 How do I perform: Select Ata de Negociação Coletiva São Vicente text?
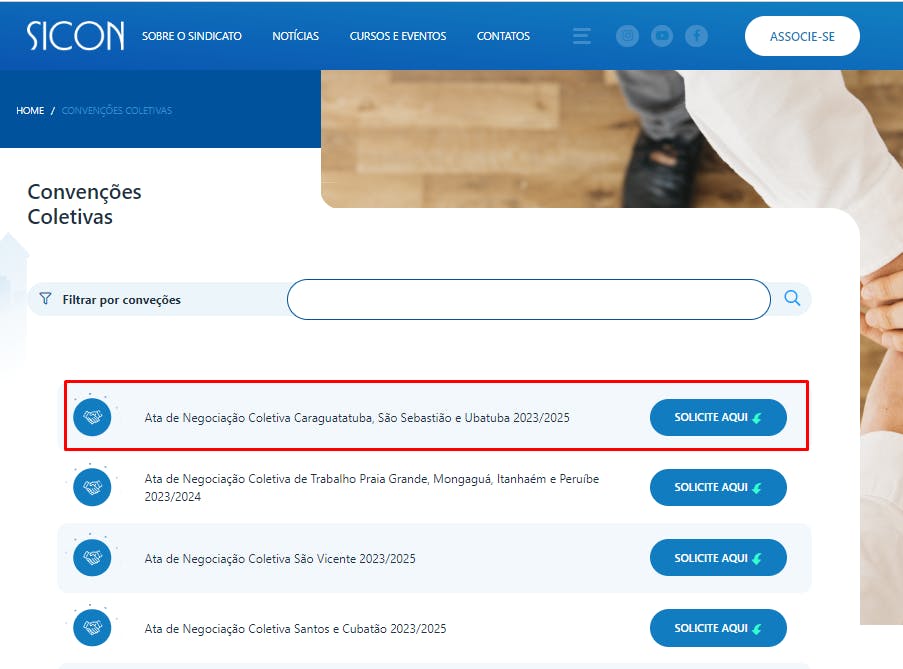pos(280,558)
